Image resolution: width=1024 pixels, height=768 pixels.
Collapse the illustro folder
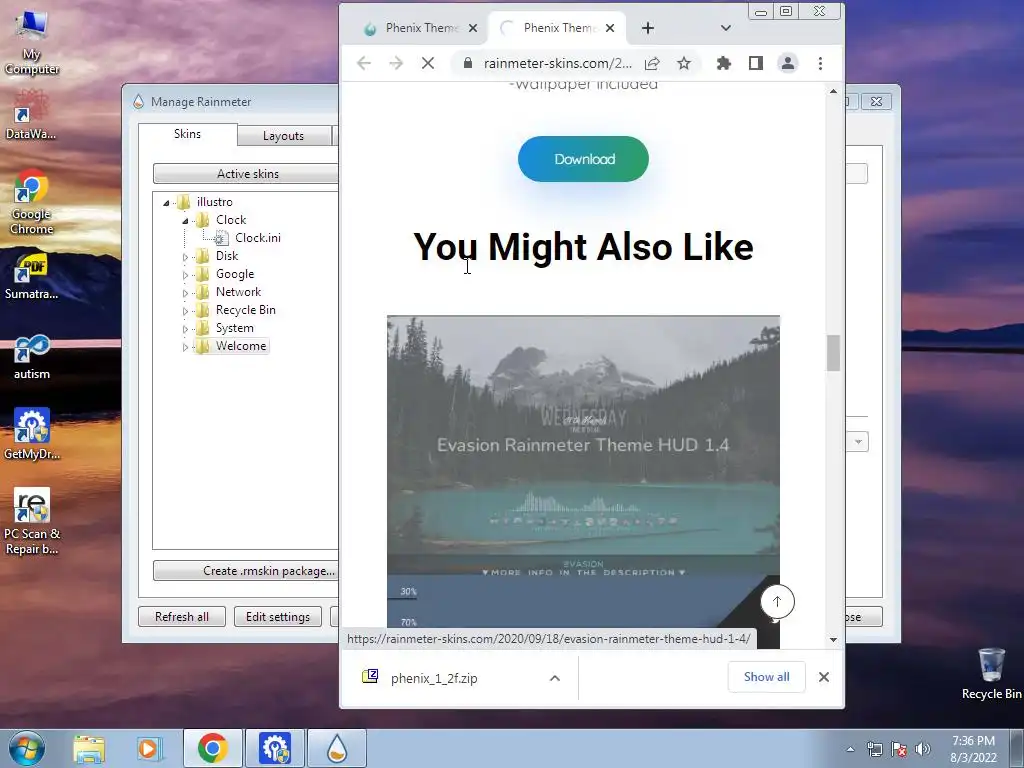[167, 202]
